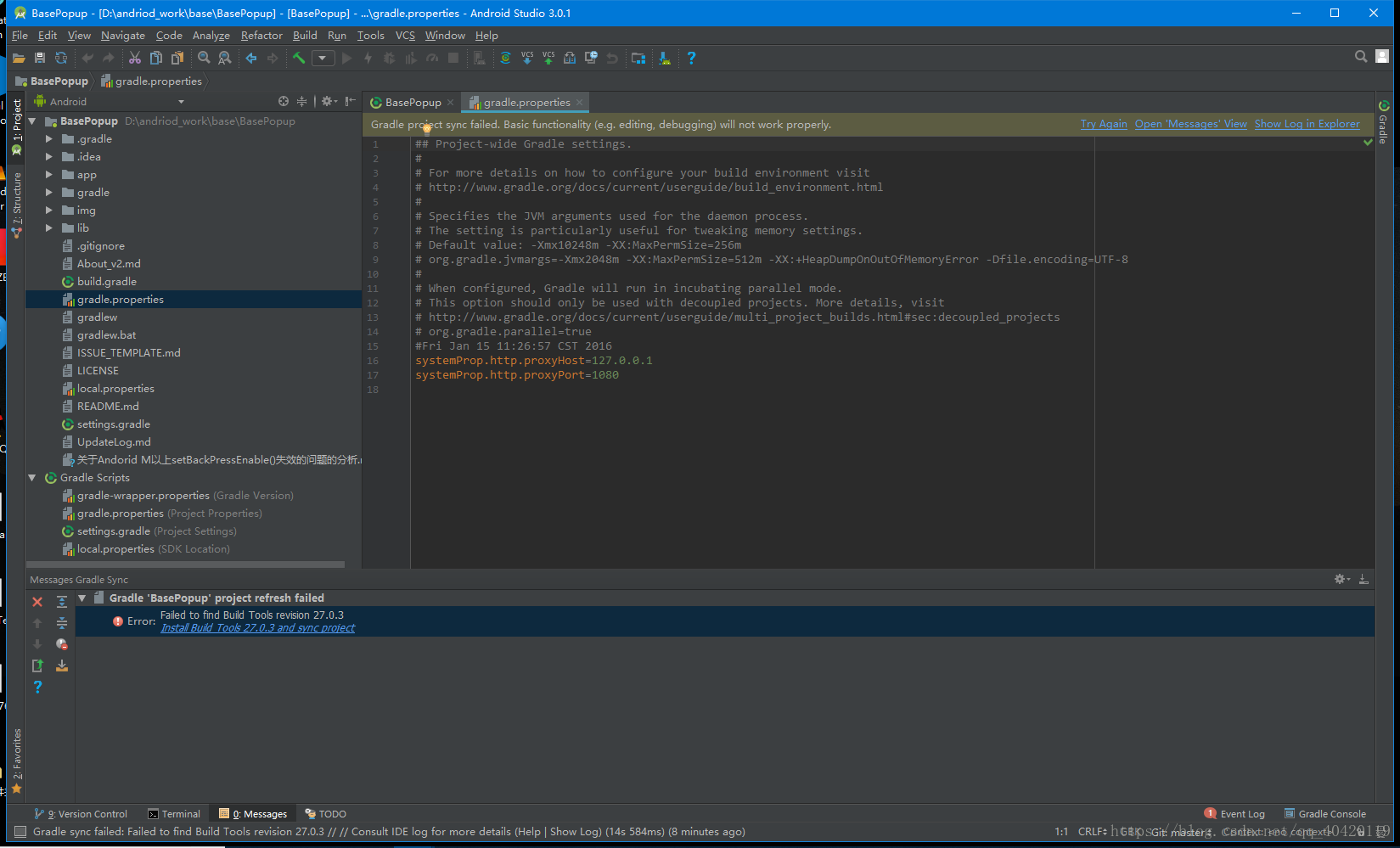
Task: Open the Gradle Console panel
Action: [1325, 814]
